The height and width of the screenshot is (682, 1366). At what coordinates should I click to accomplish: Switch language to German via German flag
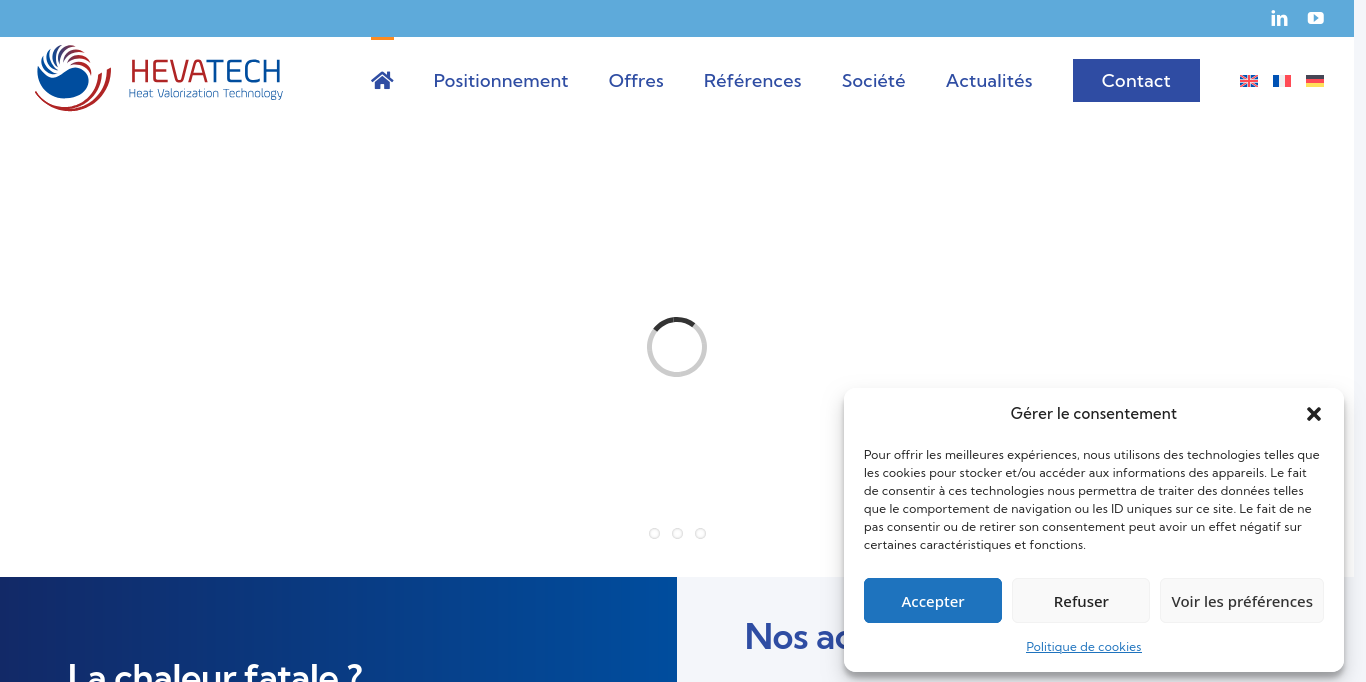point(1315,81)
